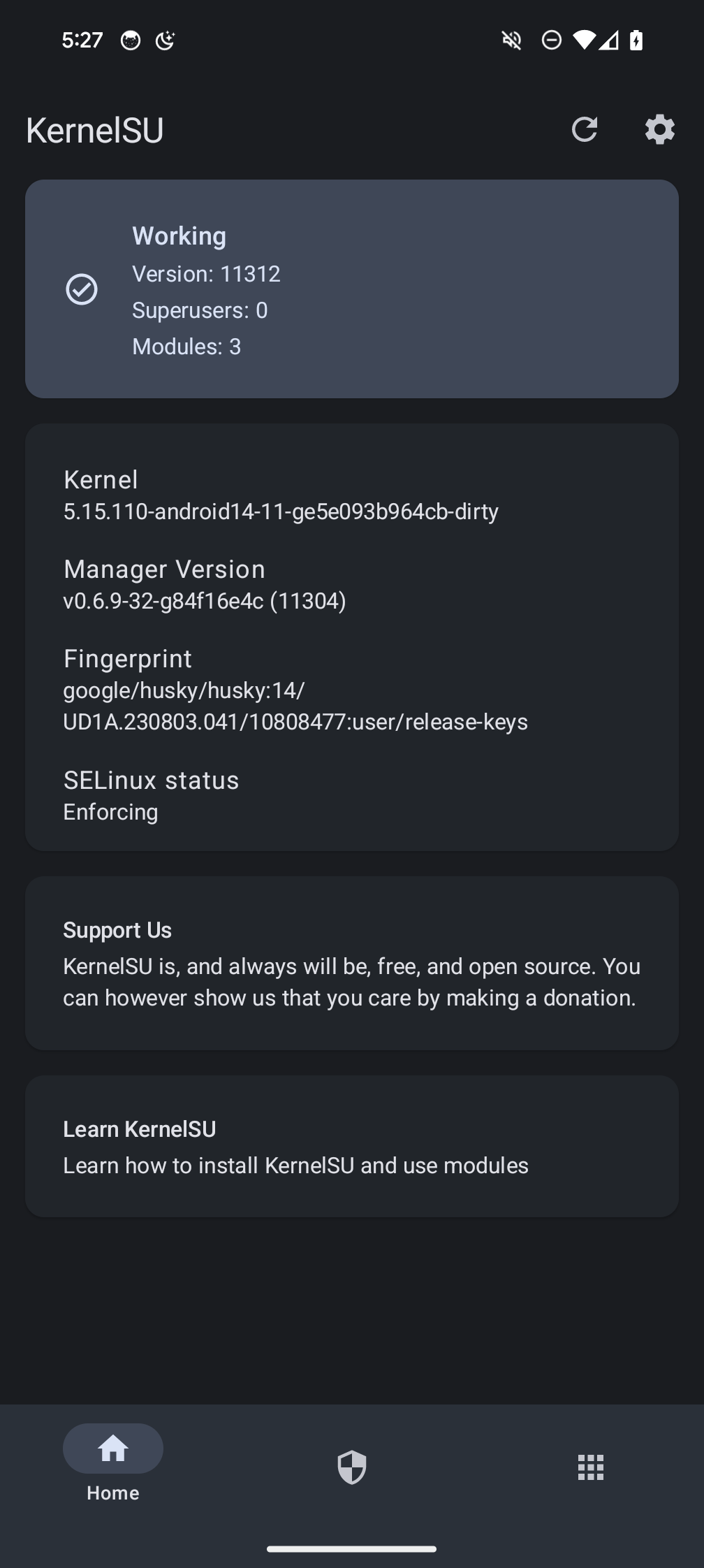
Task: Open the Modules grid icon
Action: pos(591,1467)
